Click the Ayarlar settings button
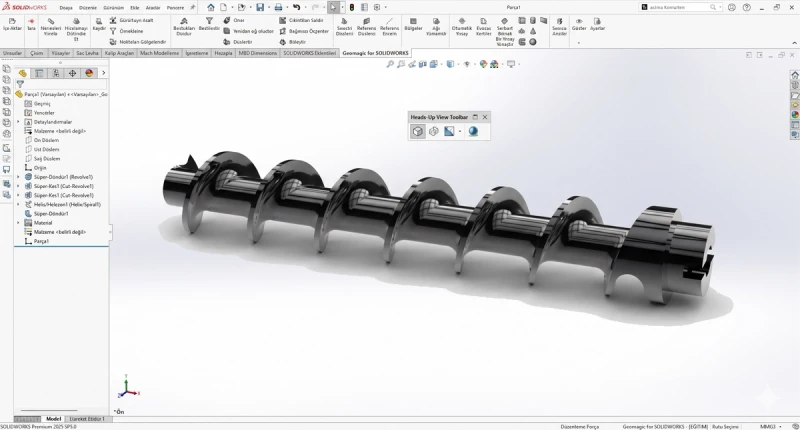Image resolution: width=800 pixels, height=430 pixels. [x=597, y=24]
